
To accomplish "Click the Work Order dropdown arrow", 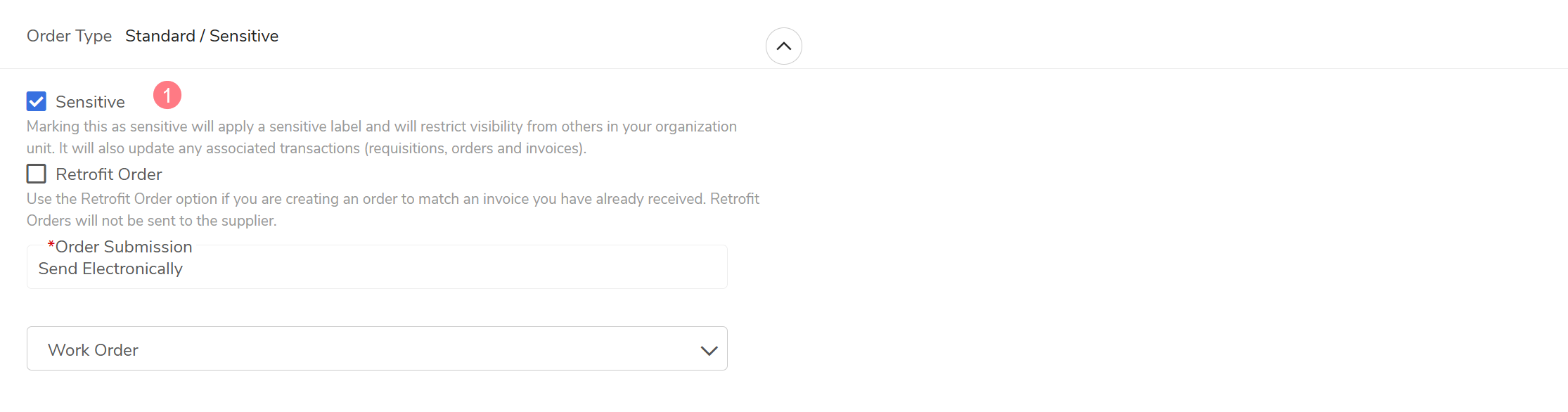I will coord(709,350).
